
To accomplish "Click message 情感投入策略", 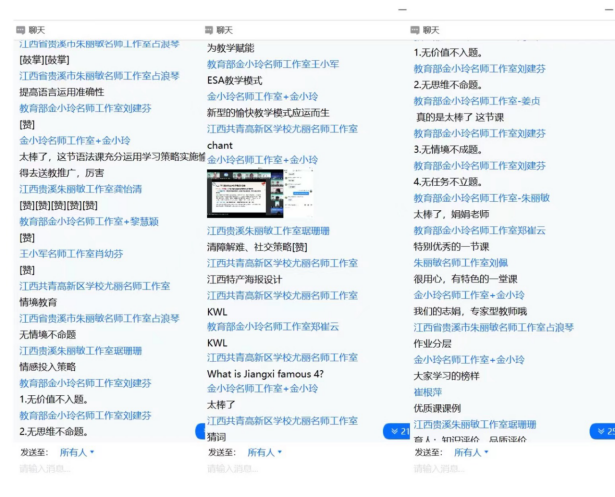I will click(x=47, y=367).
